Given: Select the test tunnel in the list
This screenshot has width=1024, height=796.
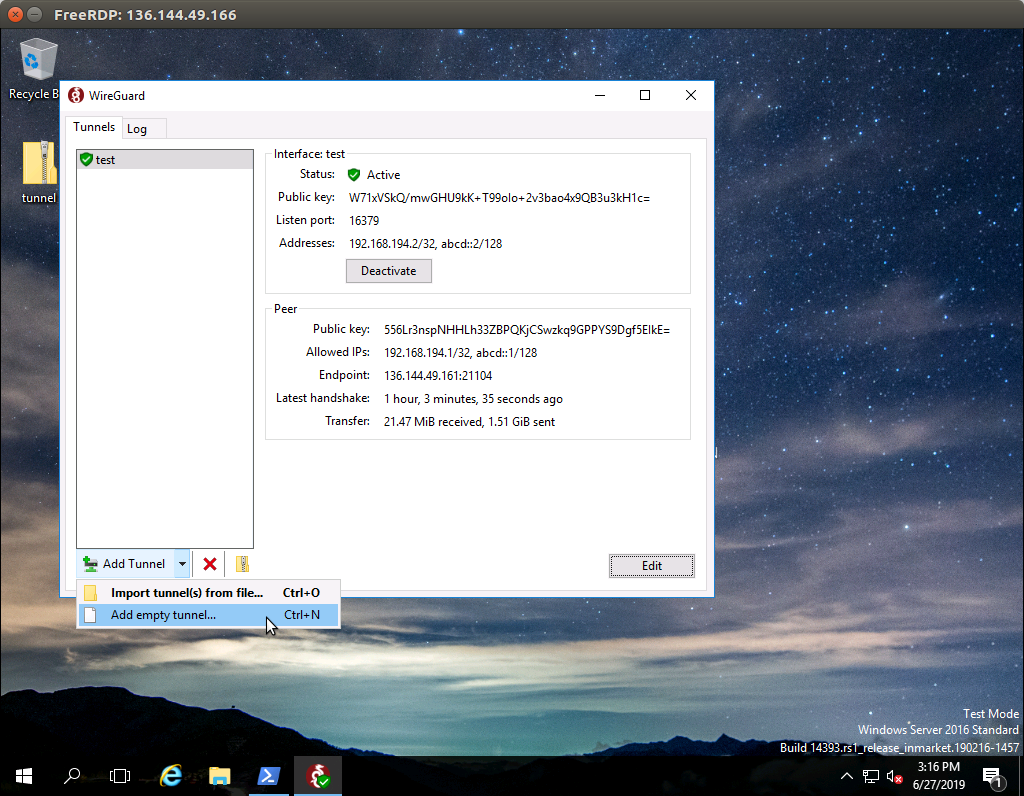Looking at the screenshot, I should [x=105, y=160].
